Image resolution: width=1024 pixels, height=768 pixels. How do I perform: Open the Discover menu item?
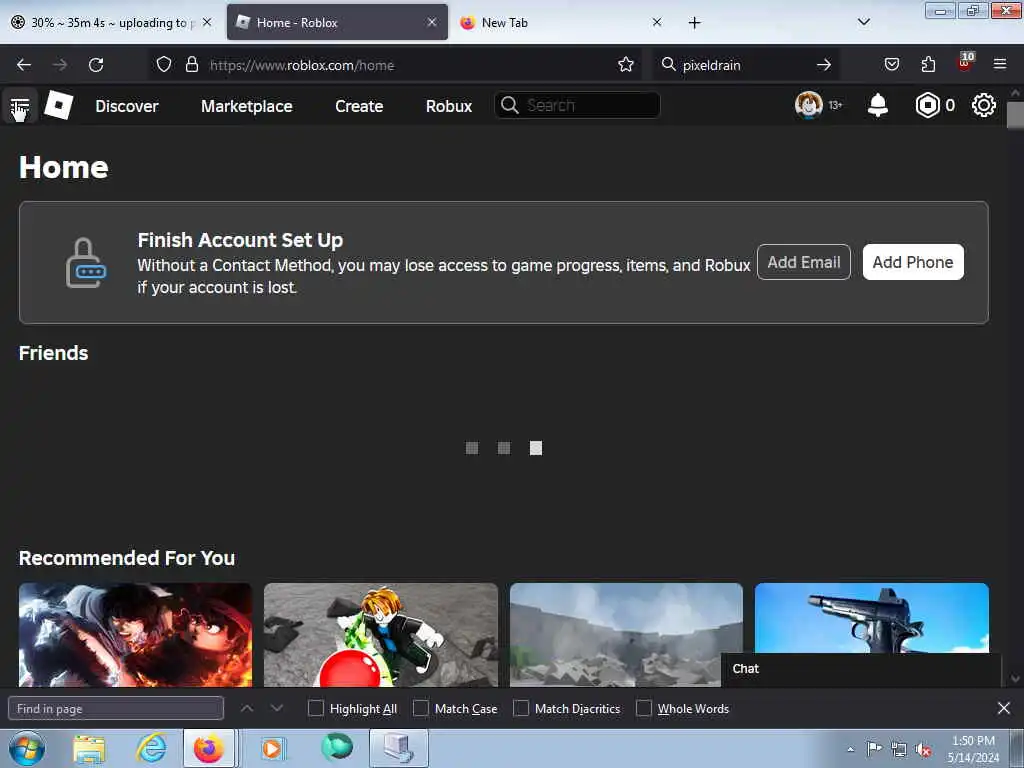[x=127, y=106]
